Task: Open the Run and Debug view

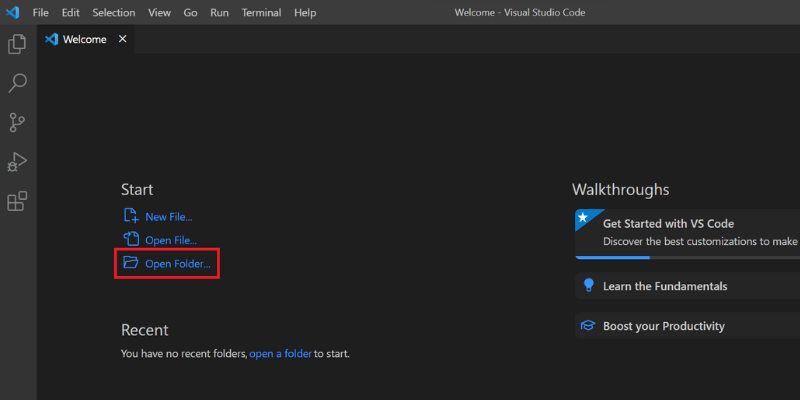Action: [x=17, y=162]
